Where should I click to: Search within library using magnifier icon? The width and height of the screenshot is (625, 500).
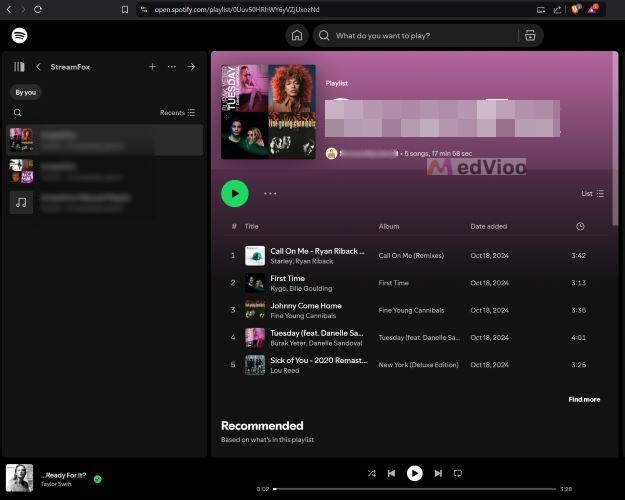[x=18, y=112]
